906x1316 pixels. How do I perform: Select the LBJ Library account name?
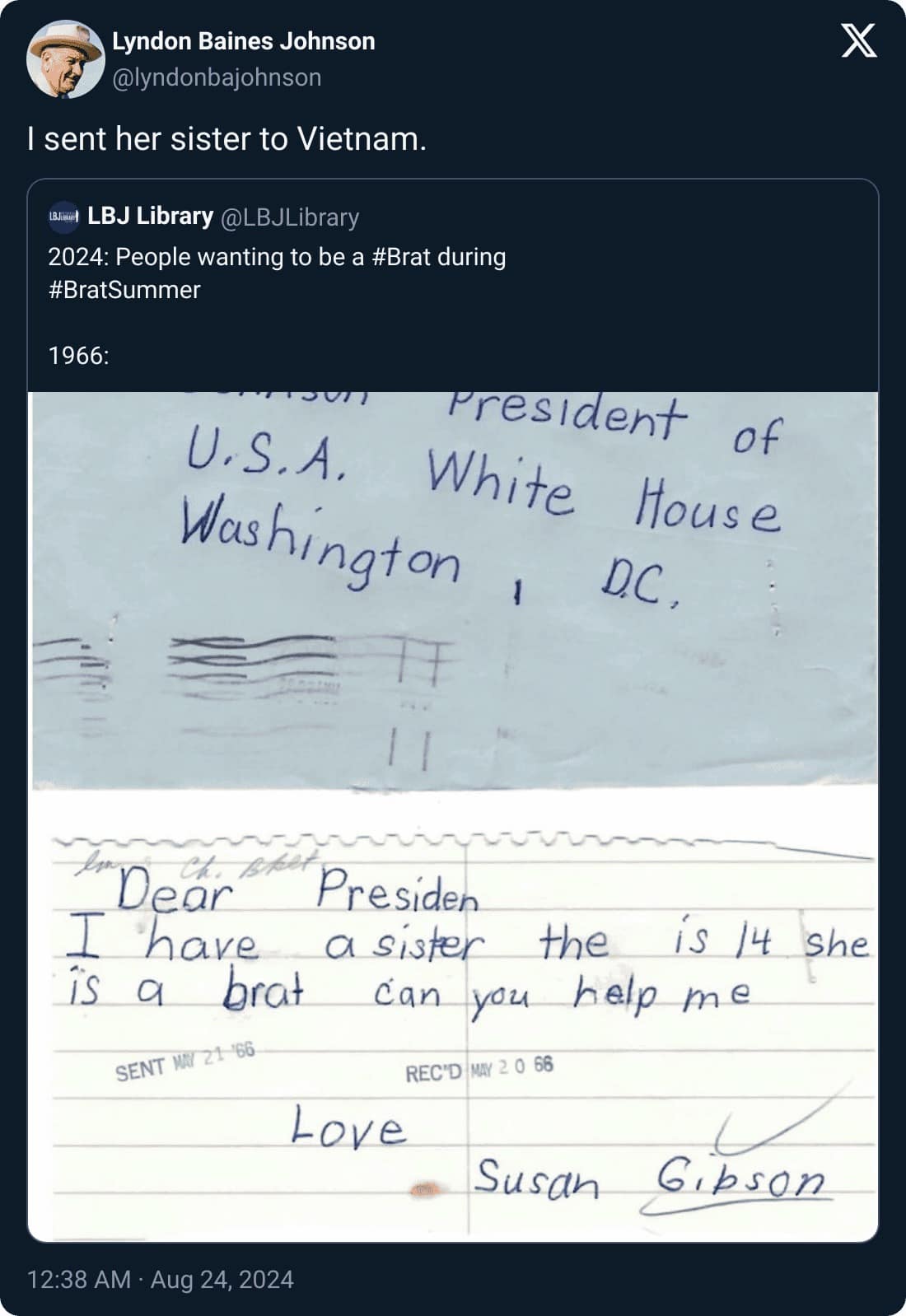tap(150, 216)
